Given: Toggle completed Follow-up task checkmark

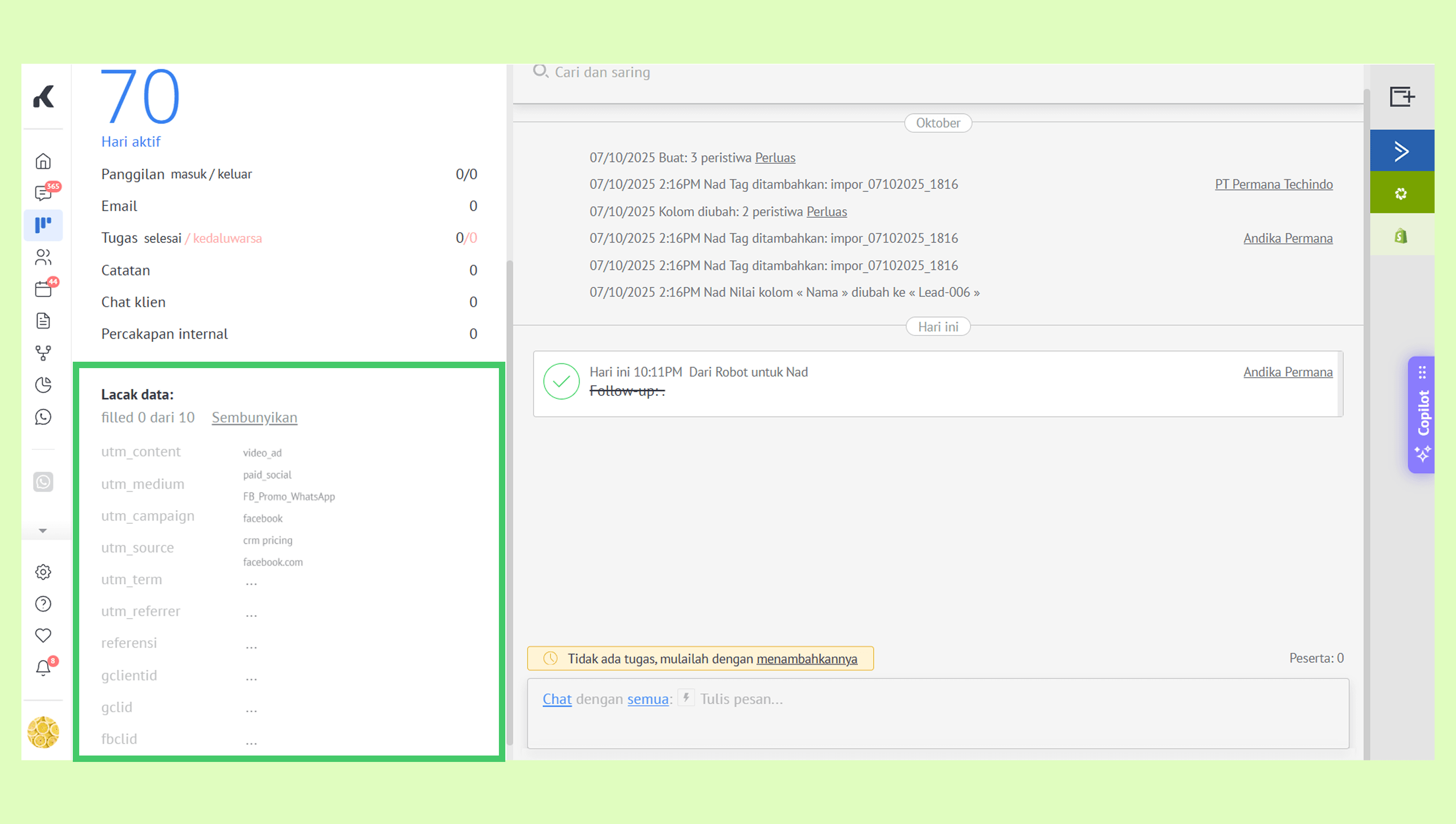Looking at the screenshot, I should [561, 382].
